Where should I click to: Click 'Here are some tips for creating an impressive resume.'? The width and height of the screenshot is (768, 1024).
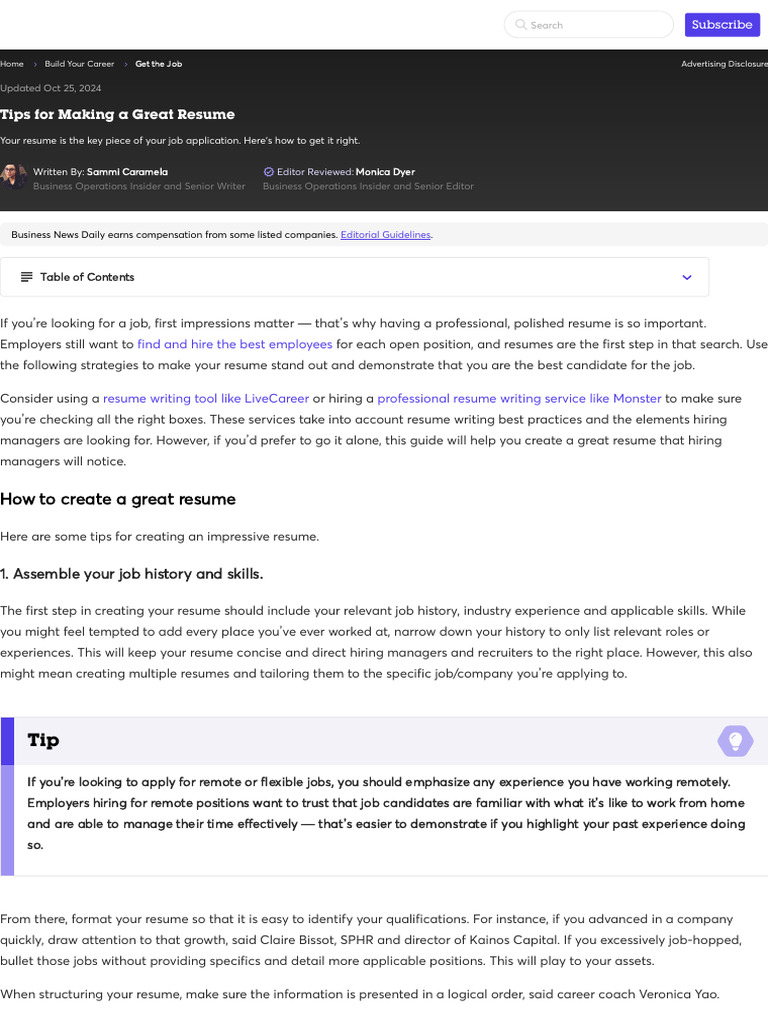[x=159, y=537]
